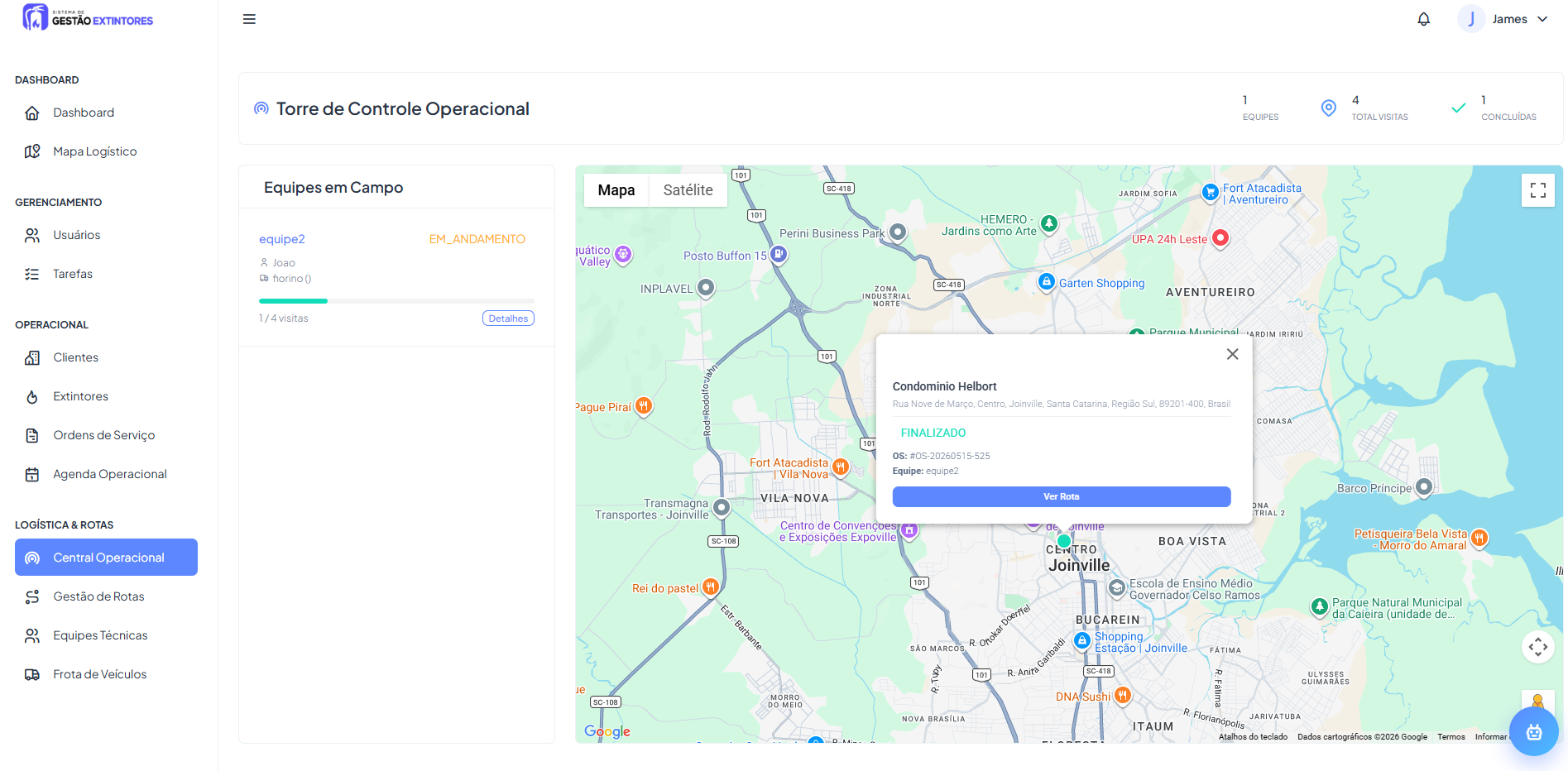1568x771 pixels.
Task: Click Transmagna Transportes marker
Action: point(722,507)
